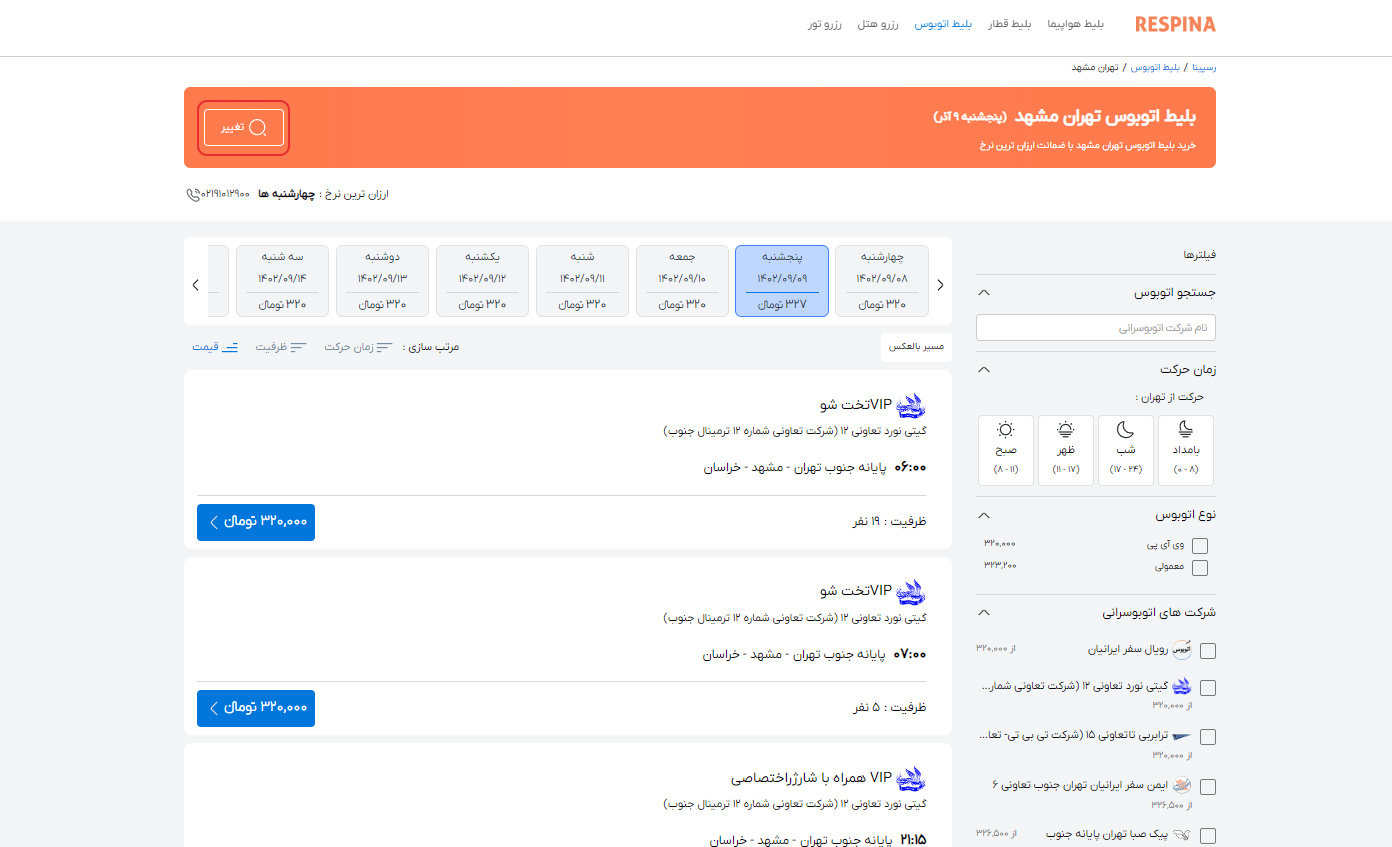Open the بلیط هواپیما navigation item
This screenshot has height=847, width=1392.
(x=1075, y=24)
